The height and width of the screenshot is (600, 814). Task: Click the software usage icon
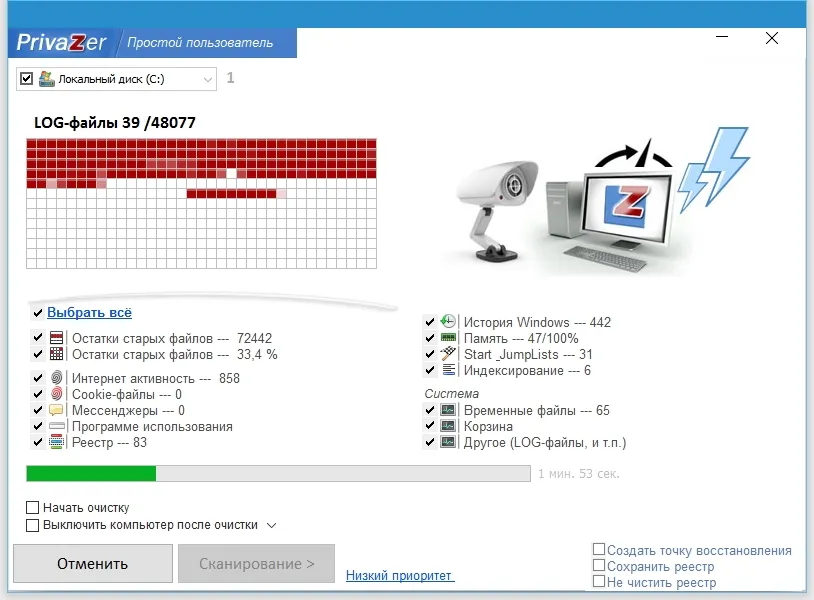[x=57, y=426]
